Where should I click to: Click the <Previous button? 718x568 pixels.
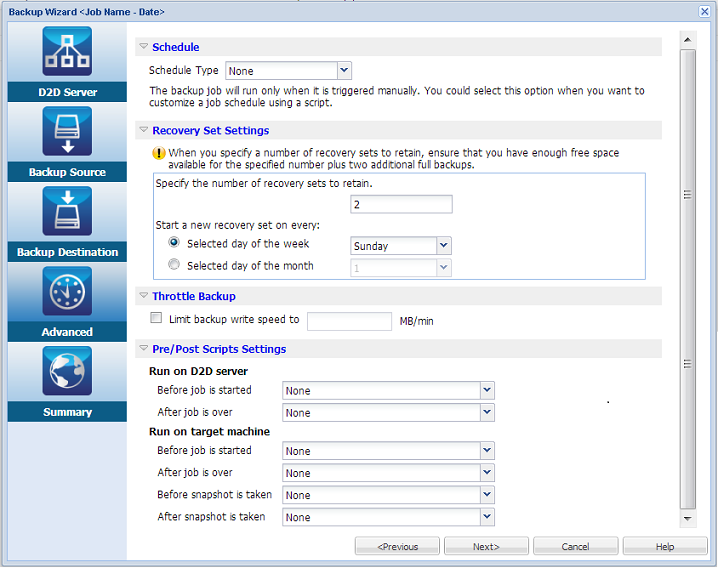[x=397, y=546]
